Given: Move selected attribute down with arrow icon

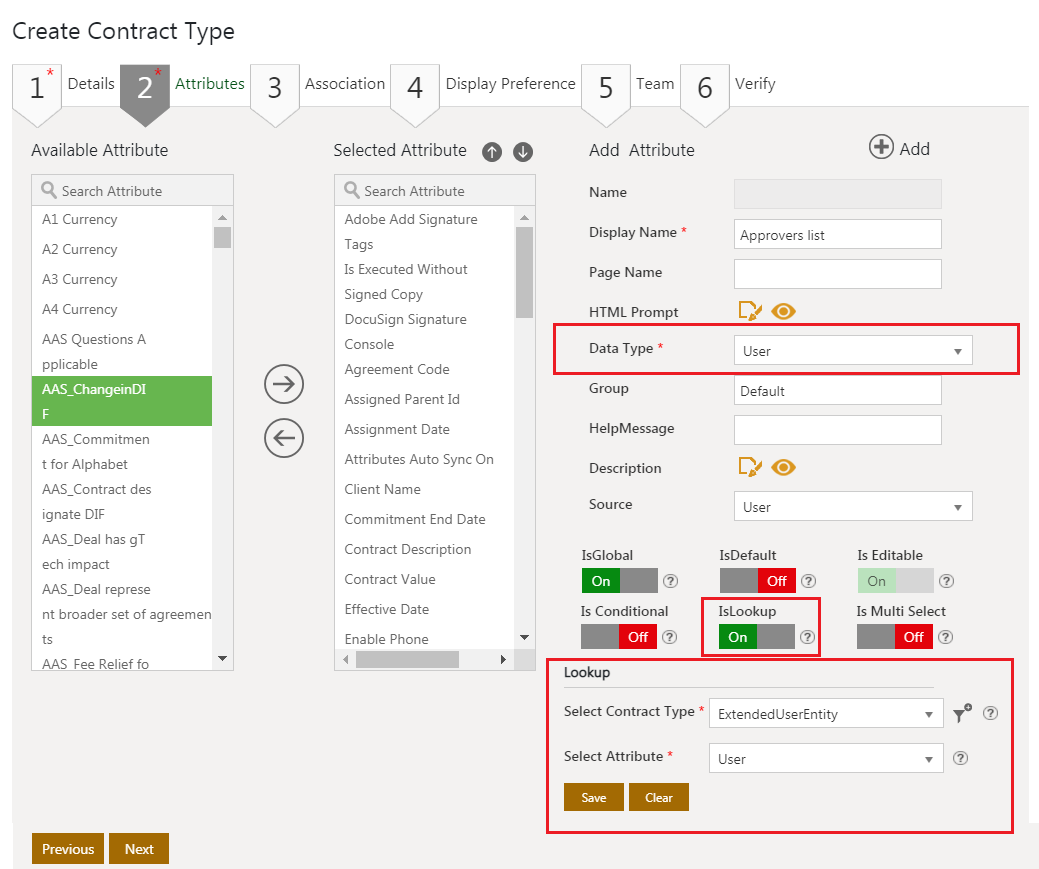Looking at the screenshot, I should click(523, 152).
